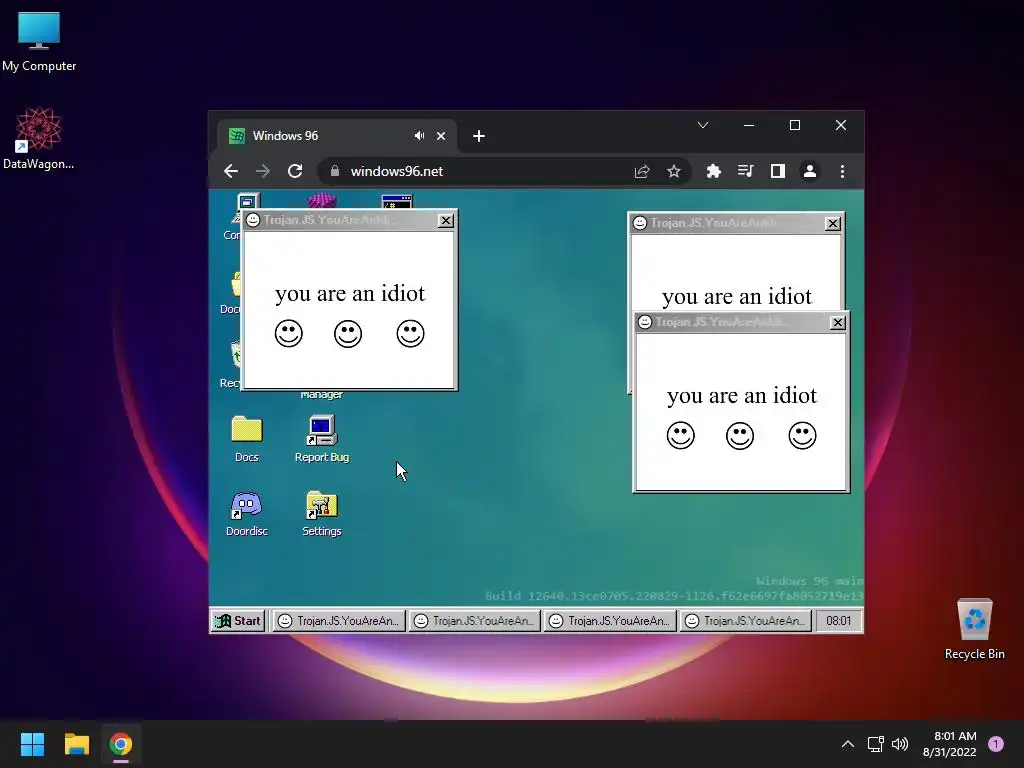
Task: Select the first Trojan.JS.YouAreAn taskbar item
Action: [x=338, y=620]
